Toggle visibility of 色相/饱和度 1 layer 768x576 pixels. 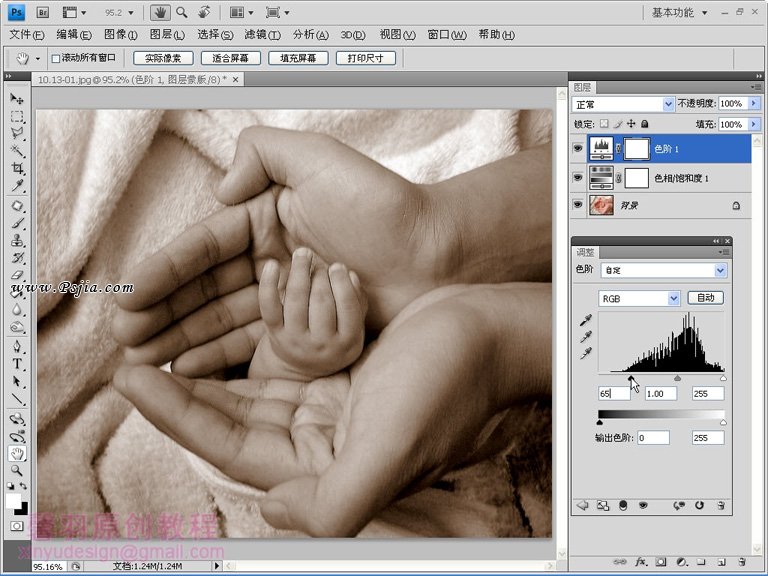click(577, 177)
